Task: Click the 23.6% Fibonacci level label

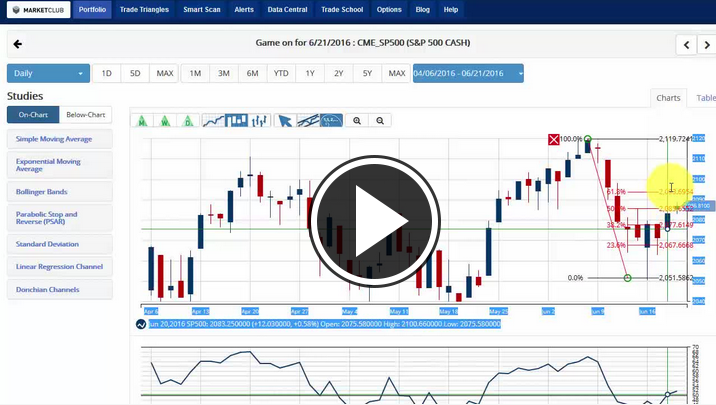Action: coord(616,246)
